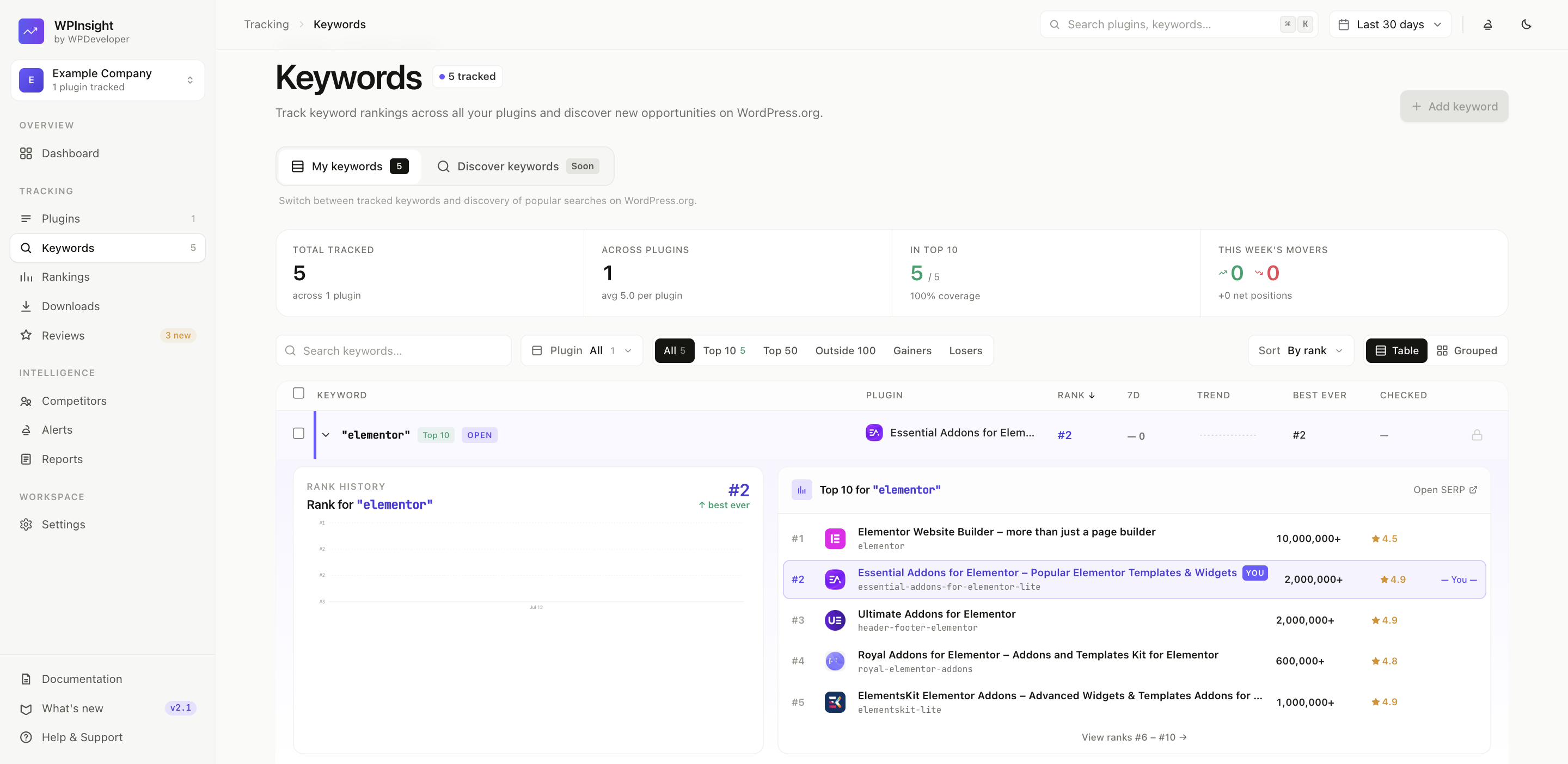
Task: Click Essential Addons icon in Top 10 list
Action: [x=835, y=579]
